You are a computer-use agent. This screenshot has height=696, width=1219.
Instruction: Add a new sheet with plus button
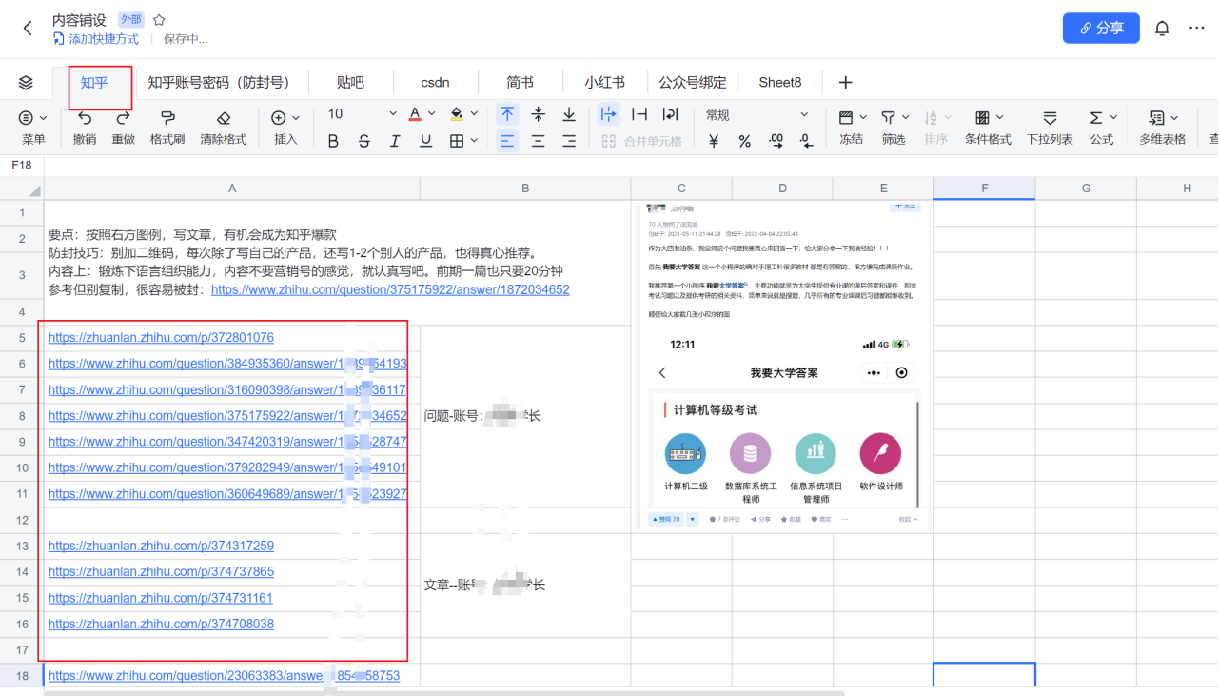click(845, 82)
